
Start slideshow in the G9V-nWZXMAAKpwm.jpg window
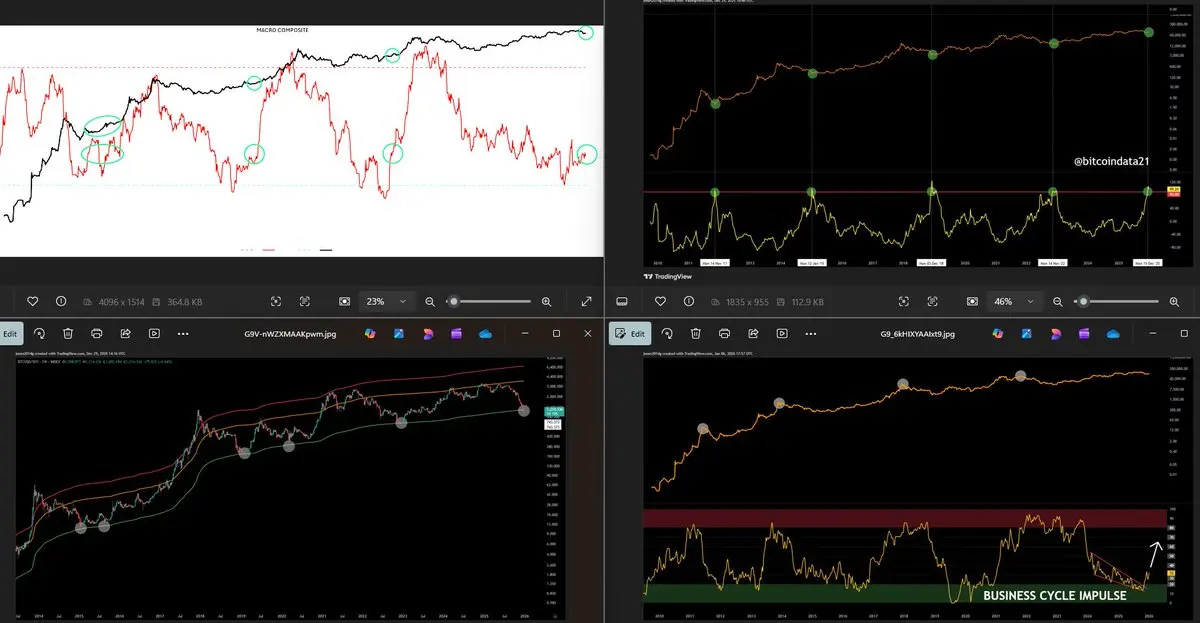point(155,334)
